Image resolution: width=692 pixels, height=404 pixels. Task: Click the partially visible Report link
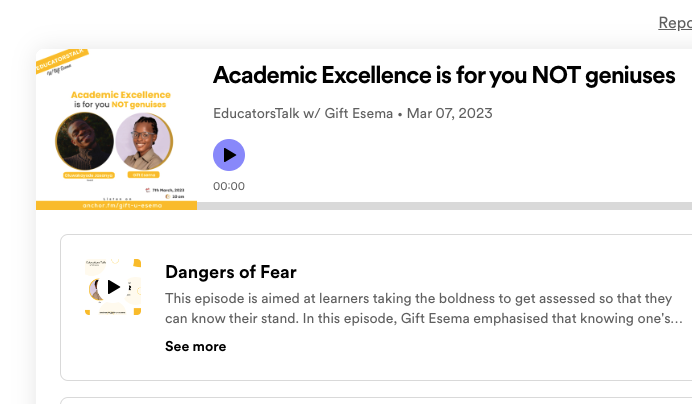pos(674,23)
